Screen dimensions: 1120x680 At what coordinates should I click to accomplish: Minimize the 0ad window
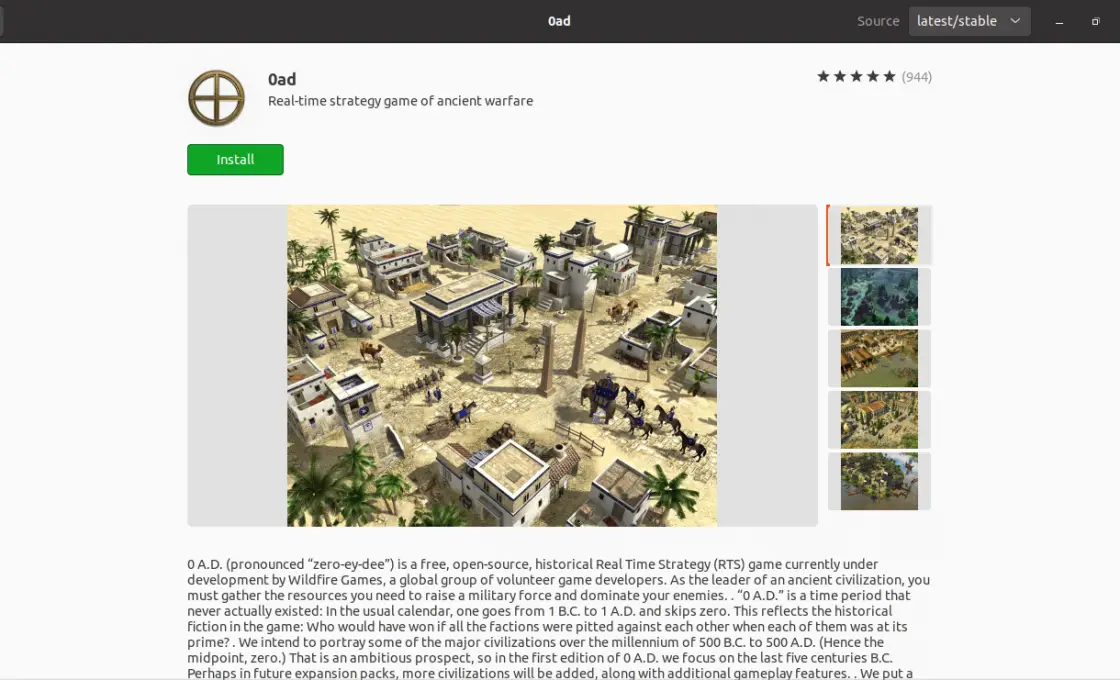1059,21
